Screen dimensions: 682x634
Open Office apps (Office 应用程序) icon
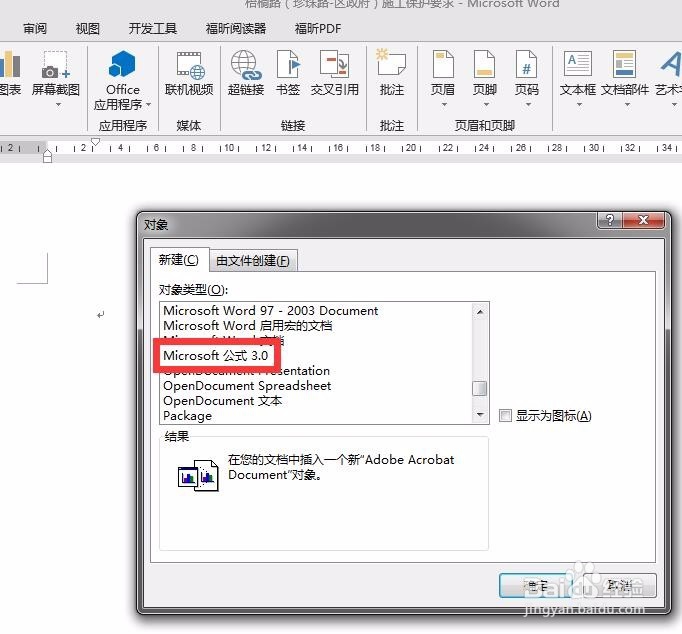click(x=122, y=64)
